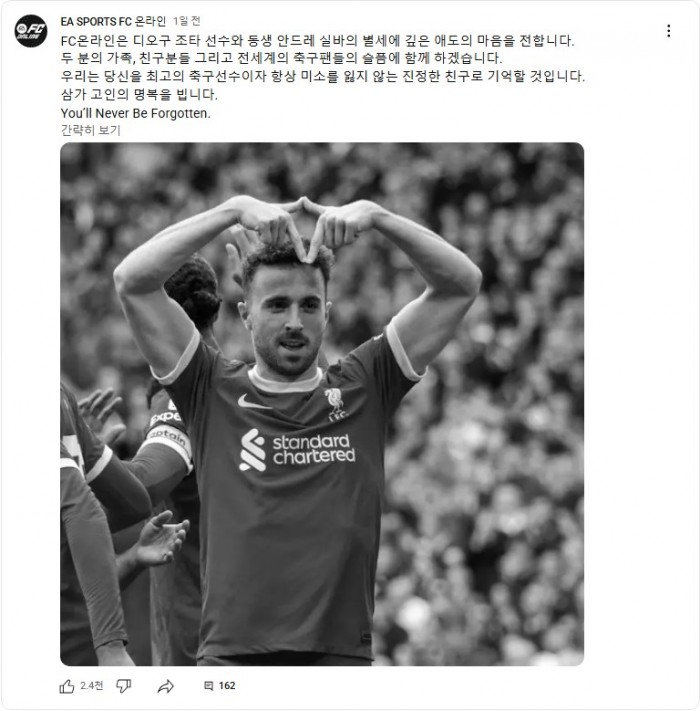Click the 162 comment count
Viewport: 700px width, 711px height.
click(227, 686)
